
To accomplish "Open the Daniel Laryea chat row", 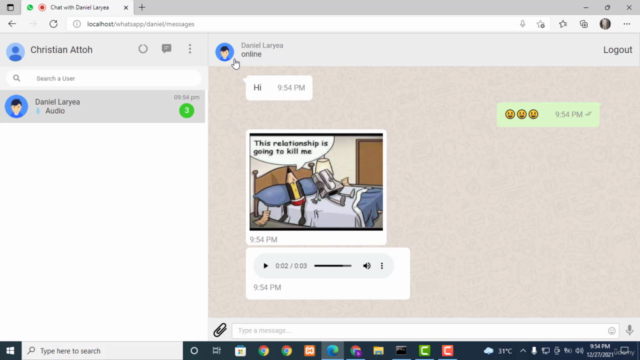I will 102,107.
